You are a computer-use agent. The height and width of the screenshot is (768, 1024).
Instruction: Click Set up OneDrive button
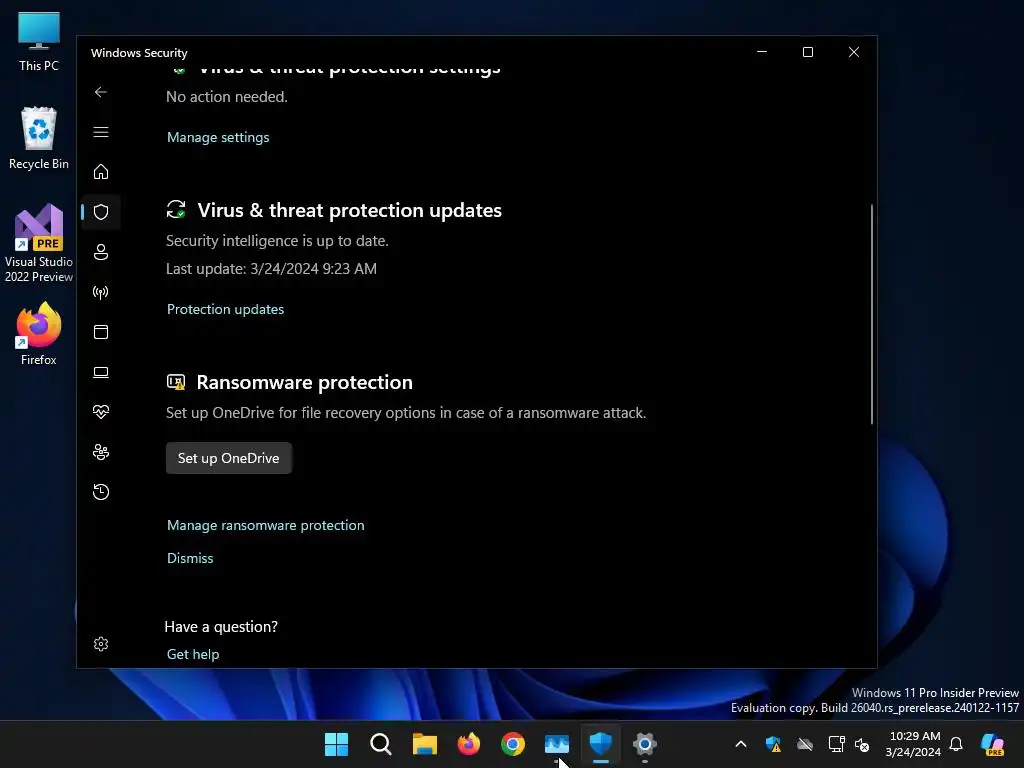point(229,458)
